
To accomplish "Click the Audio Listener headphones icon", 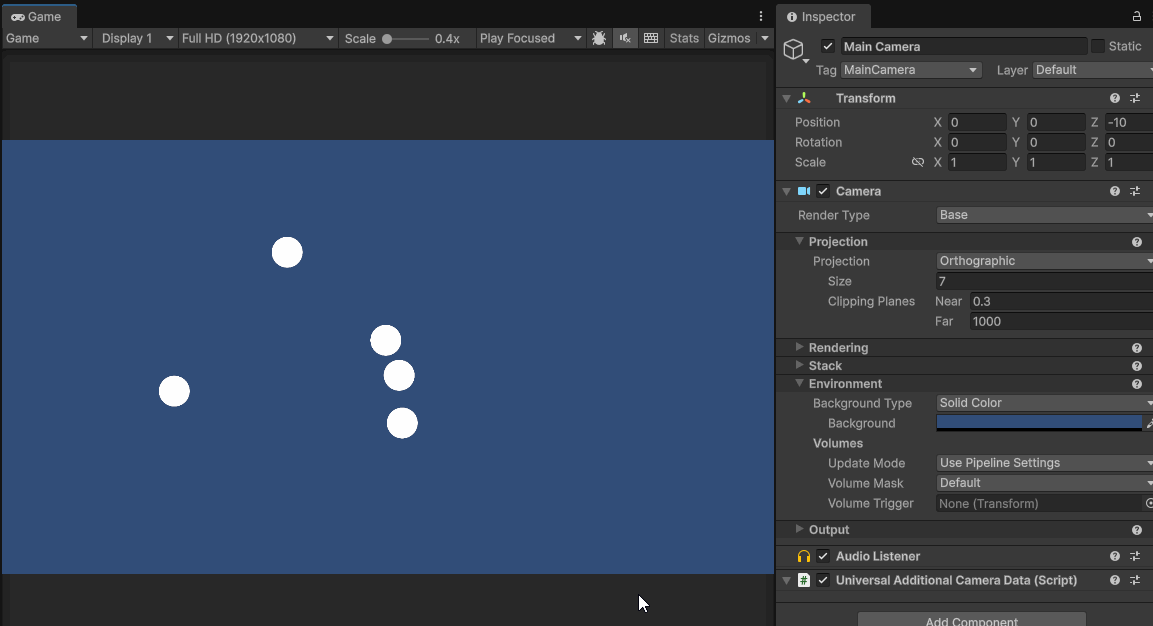I will (804, 557).
